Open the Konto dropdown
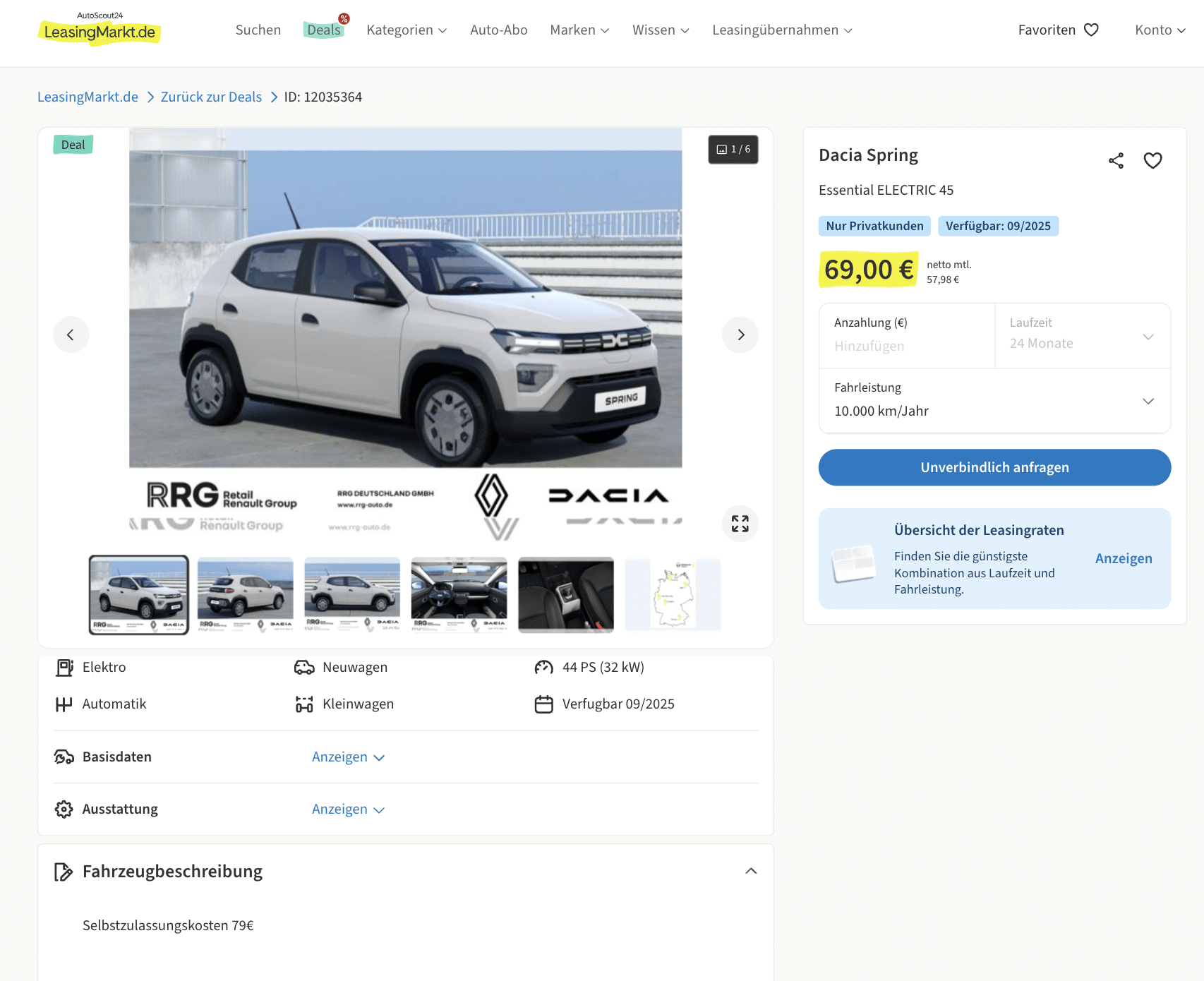Image resolution: width=1204 pixels, height=981 pixels. 1160,30
